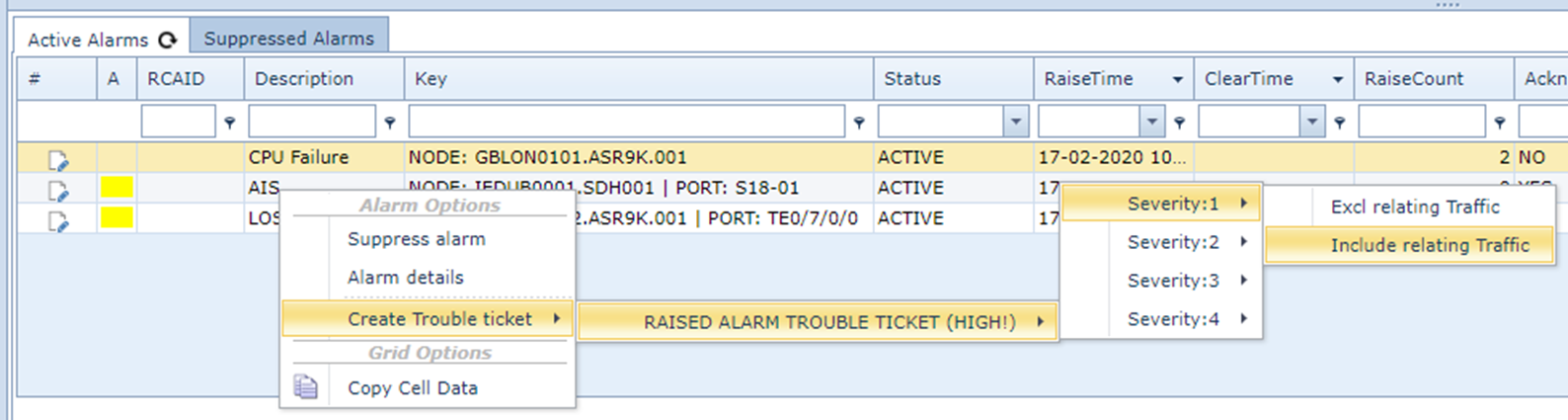
Task: Click the edit icon in the LOS row
Action: click(x=58, y=220)
